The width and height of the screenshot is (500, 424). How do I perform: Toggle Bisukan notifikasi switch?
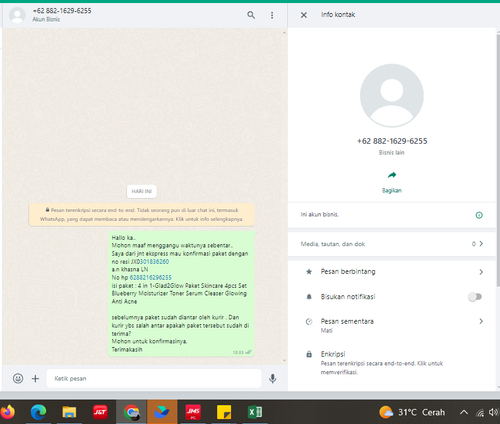coord(475,296)
